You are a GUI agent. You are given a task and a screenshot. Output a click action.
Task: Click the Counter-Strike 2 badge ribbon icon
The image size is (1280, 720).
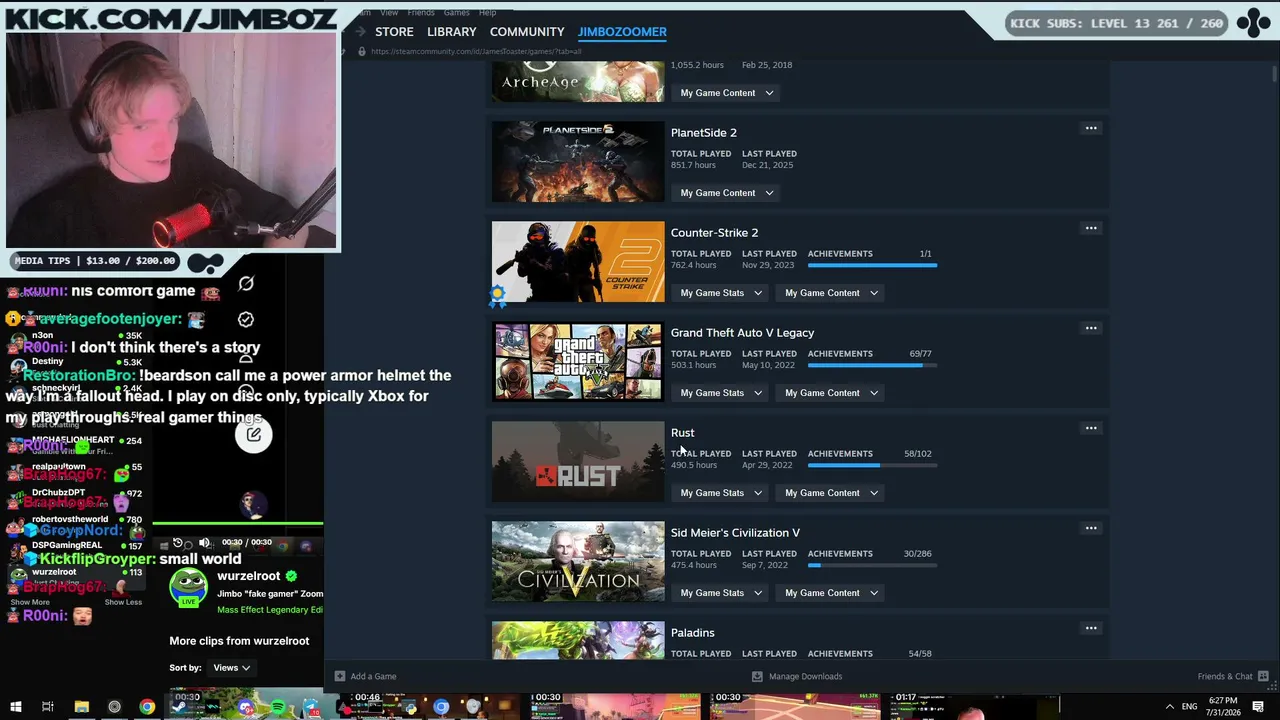[x=497, y=295]
